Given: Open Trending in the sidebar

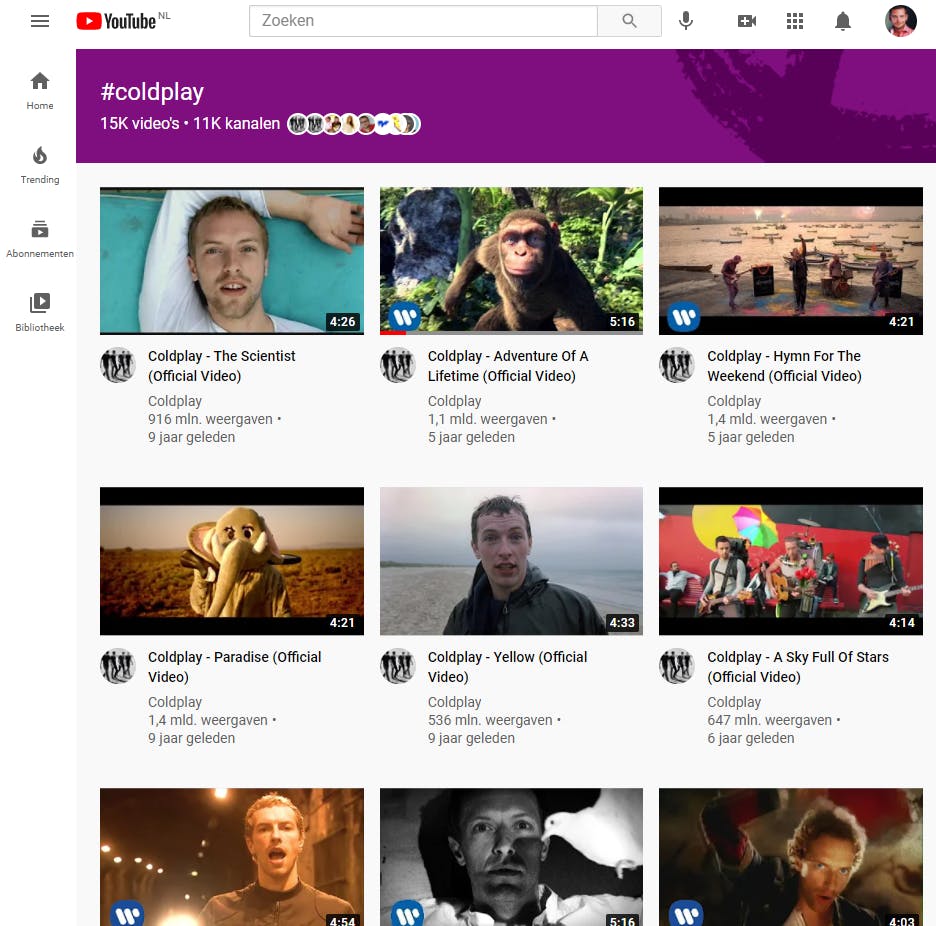Looking at the screenshot, I should [40, 165].
